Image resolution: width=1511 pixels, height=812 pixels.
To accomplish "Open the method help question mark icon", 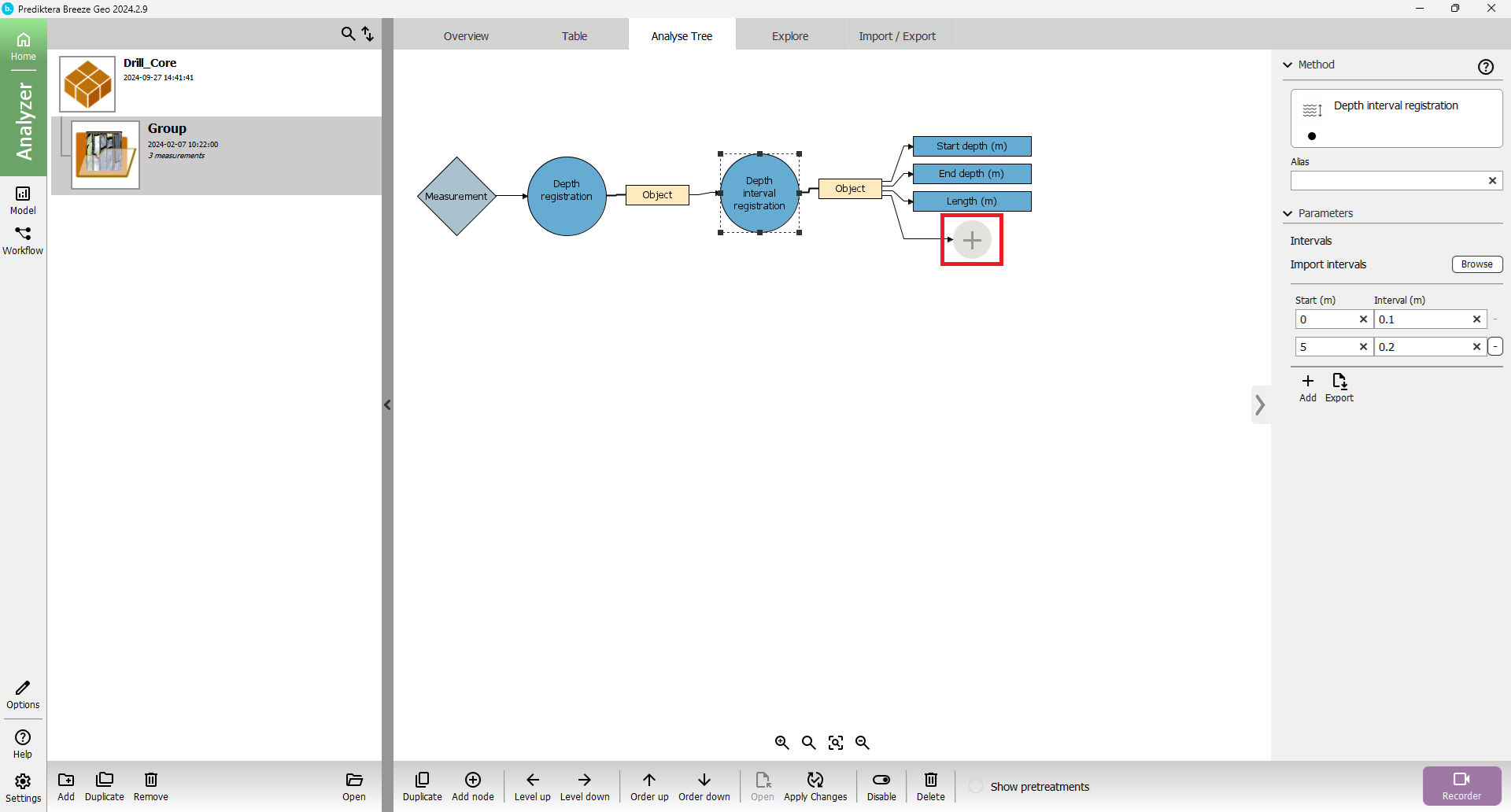I will coord(1486,67).
